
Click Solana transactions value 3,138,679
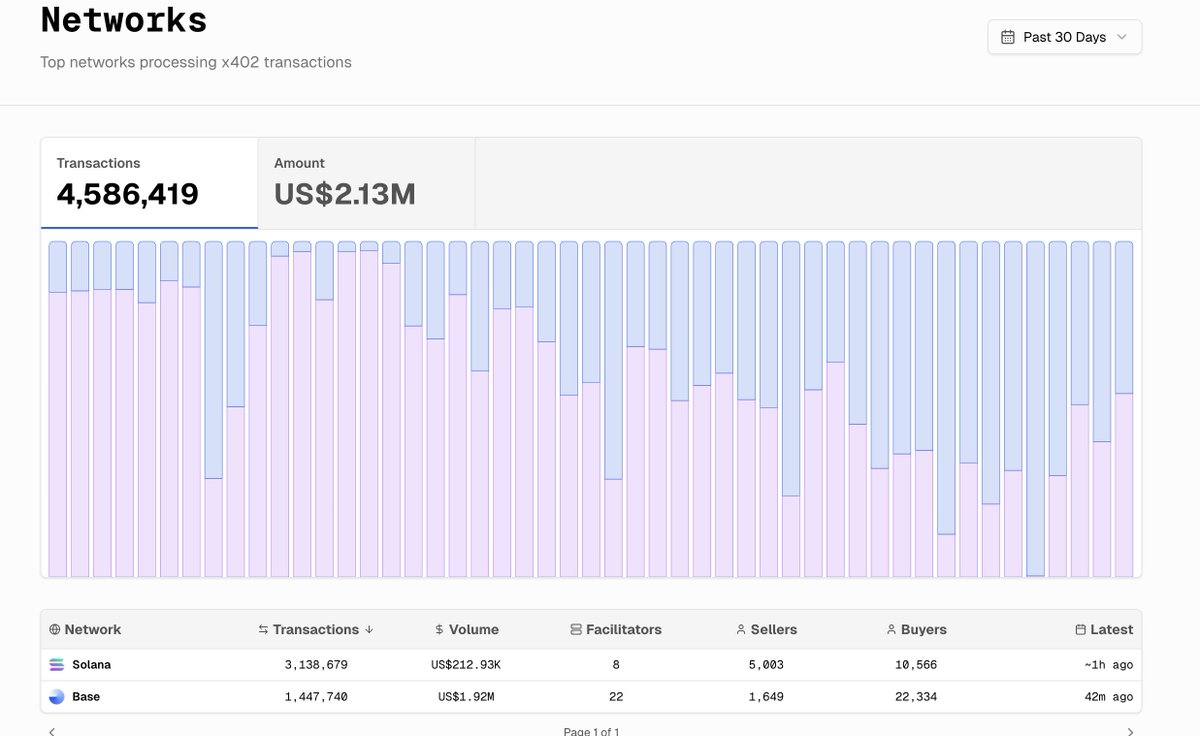[316, 665]
